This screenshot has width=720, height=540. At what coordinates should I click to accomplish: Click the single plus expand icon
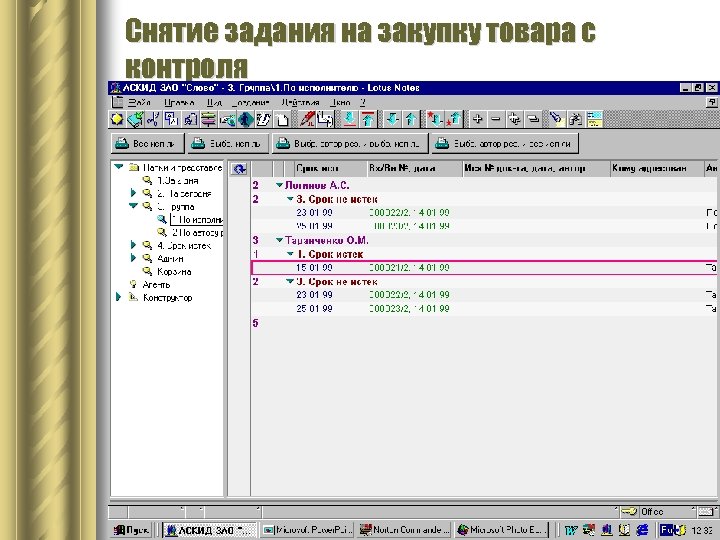tap(478, 119)
